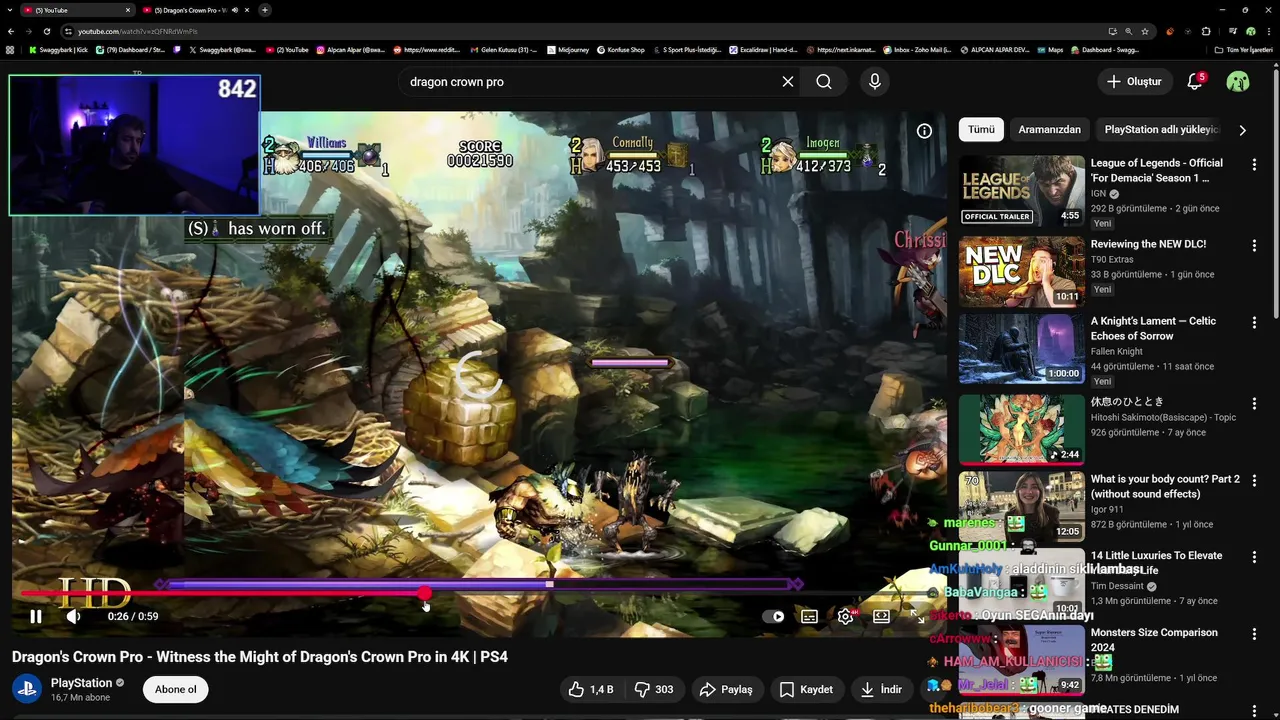Image resolution: width=1280 pixels, height=720 pixels.
Task: Toggle the autoplay switch in the player
Action: pos(774,617)
